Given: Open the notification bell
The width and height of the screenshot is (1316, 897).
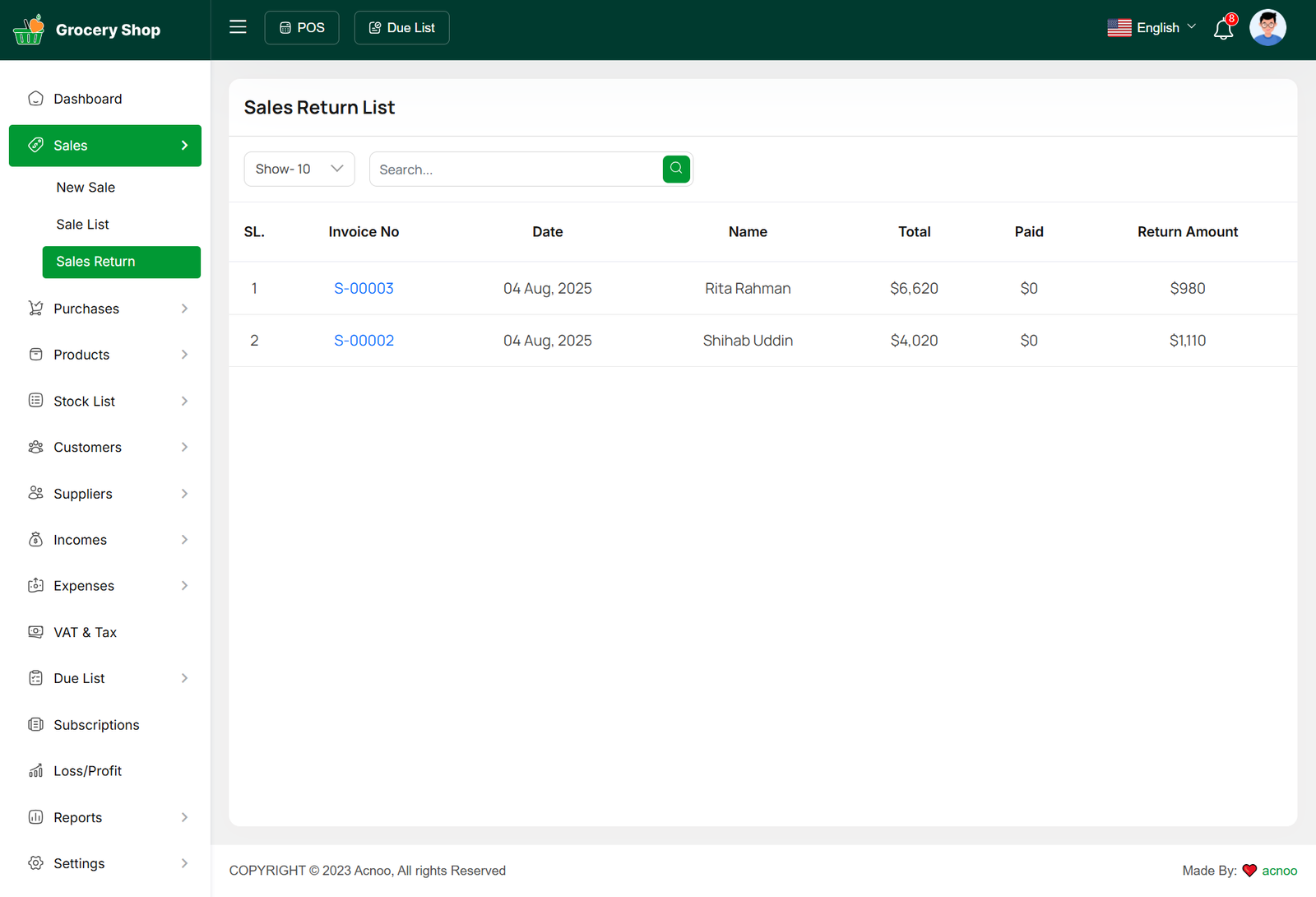Looking at the screenshot, I should click(x=1223, y=30).
